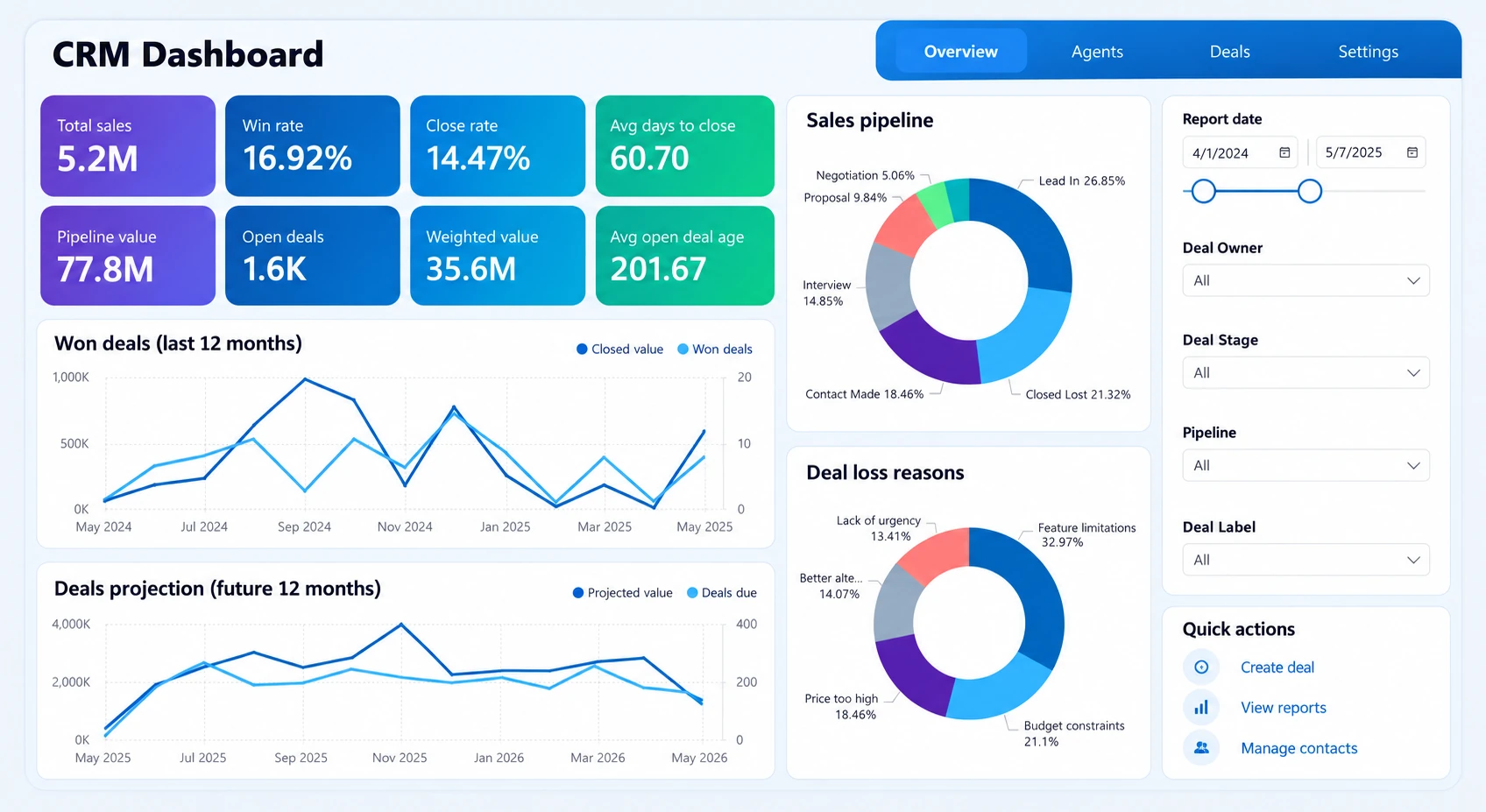Switch to the Overview tab

point(960,52)
